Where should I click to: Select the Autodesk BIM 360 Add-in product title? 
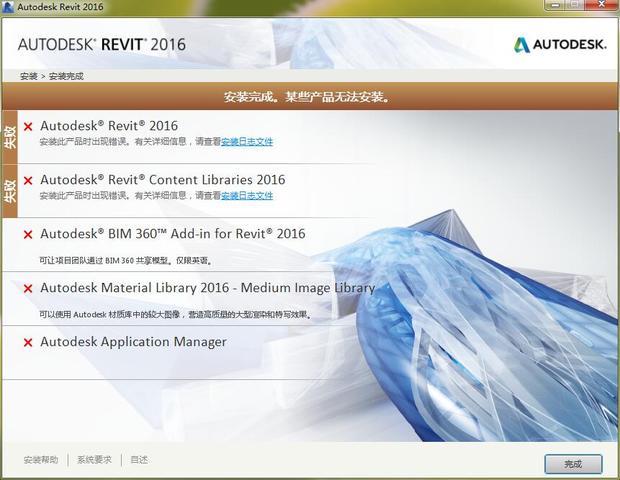(173, 234)
